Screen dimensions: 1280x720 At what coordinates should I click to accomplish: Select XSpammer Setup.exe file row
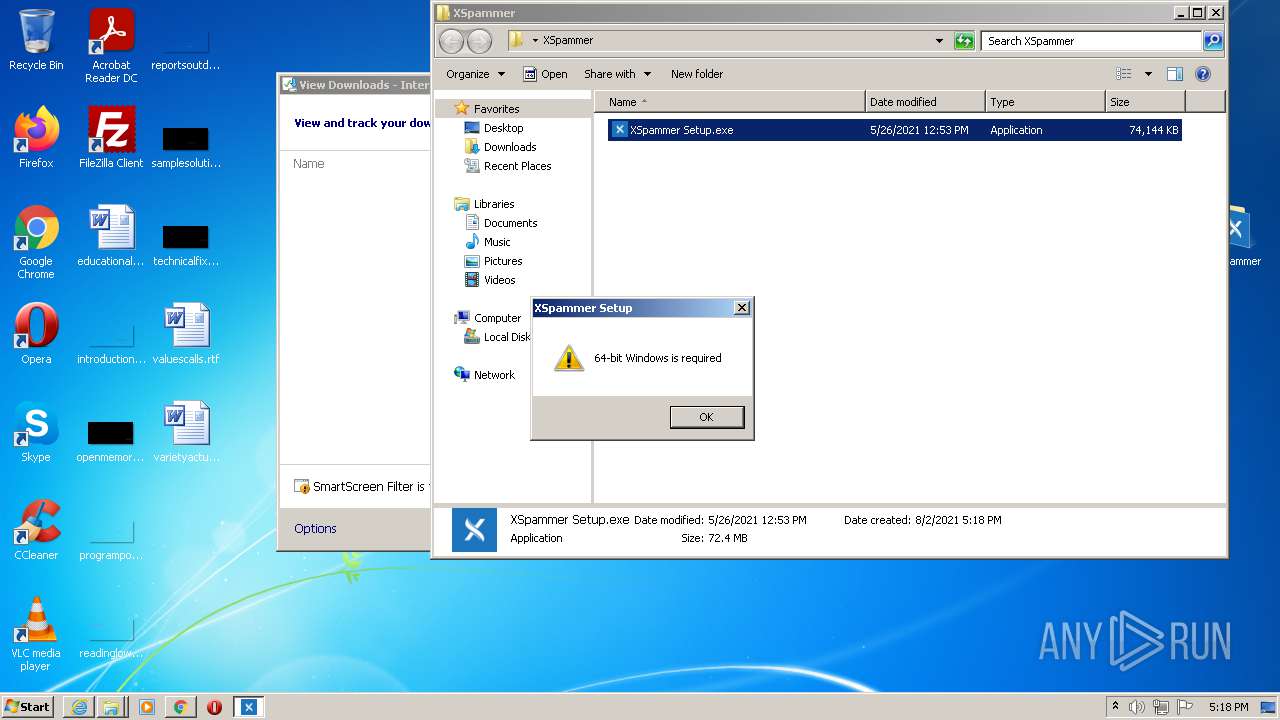click(895, 130)
